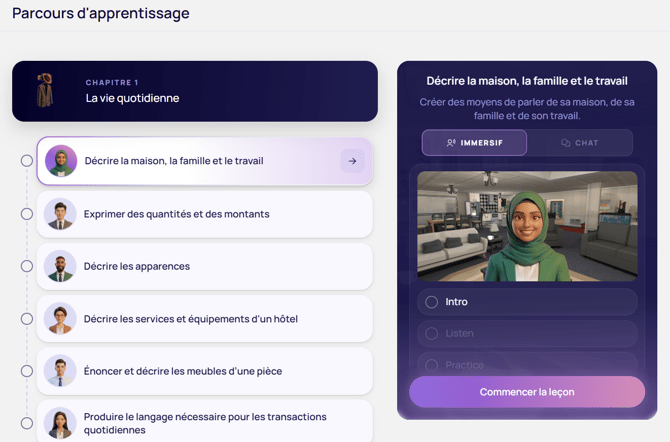The height and width of the screenshot is (442, 670).
Task: Click the living room lesson preview image
Action: tap(527, 226)
